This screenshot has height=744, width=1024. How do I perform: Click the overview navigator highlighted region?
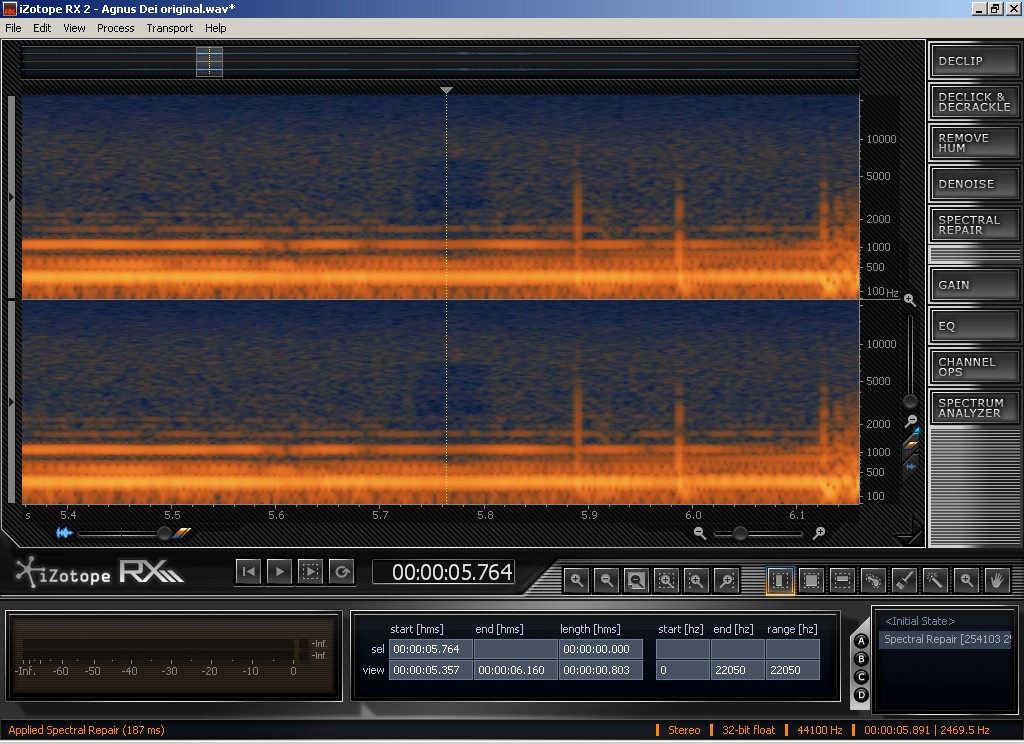(x=210, y=62)
